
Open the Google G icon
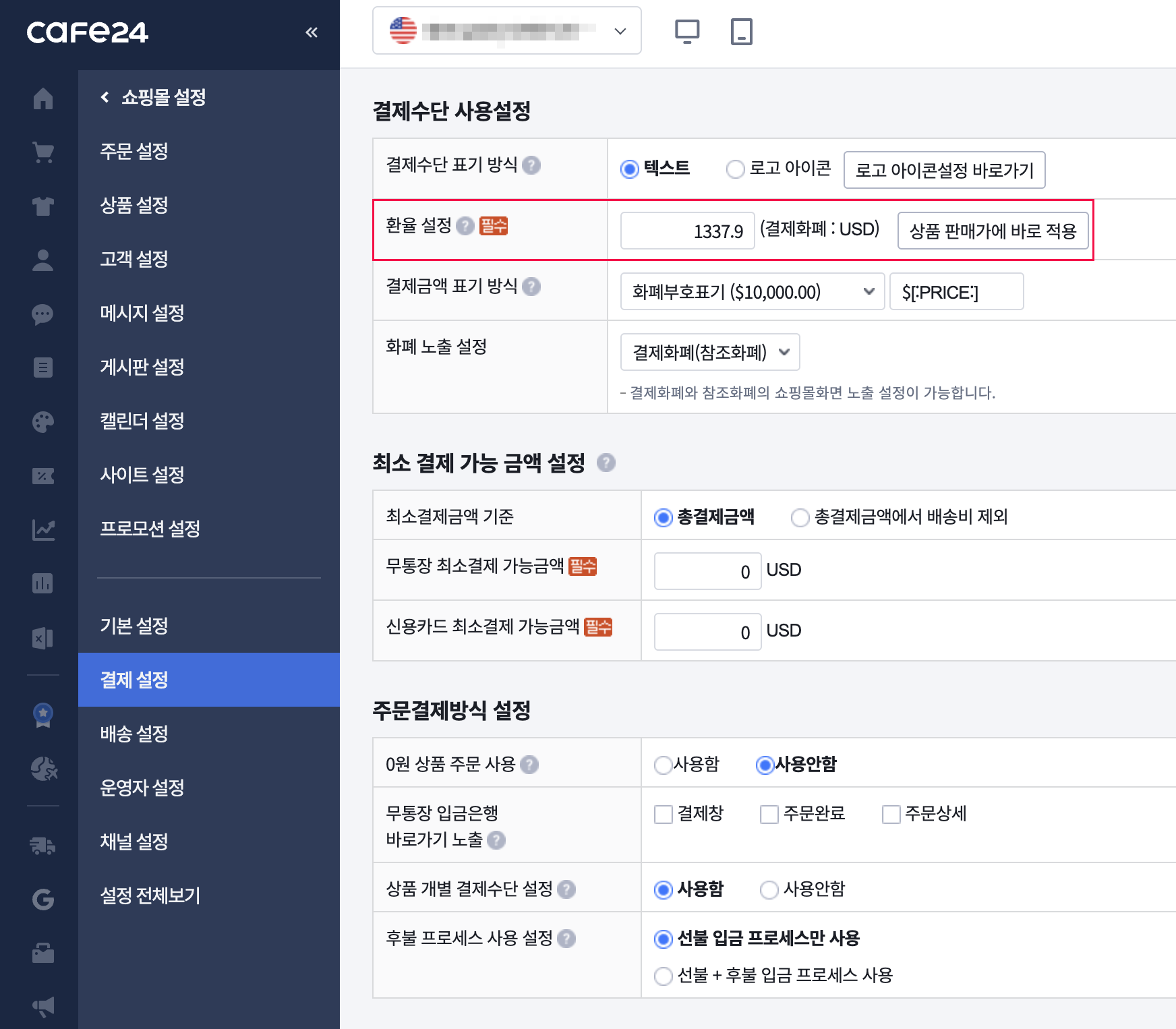pos(43,900)
